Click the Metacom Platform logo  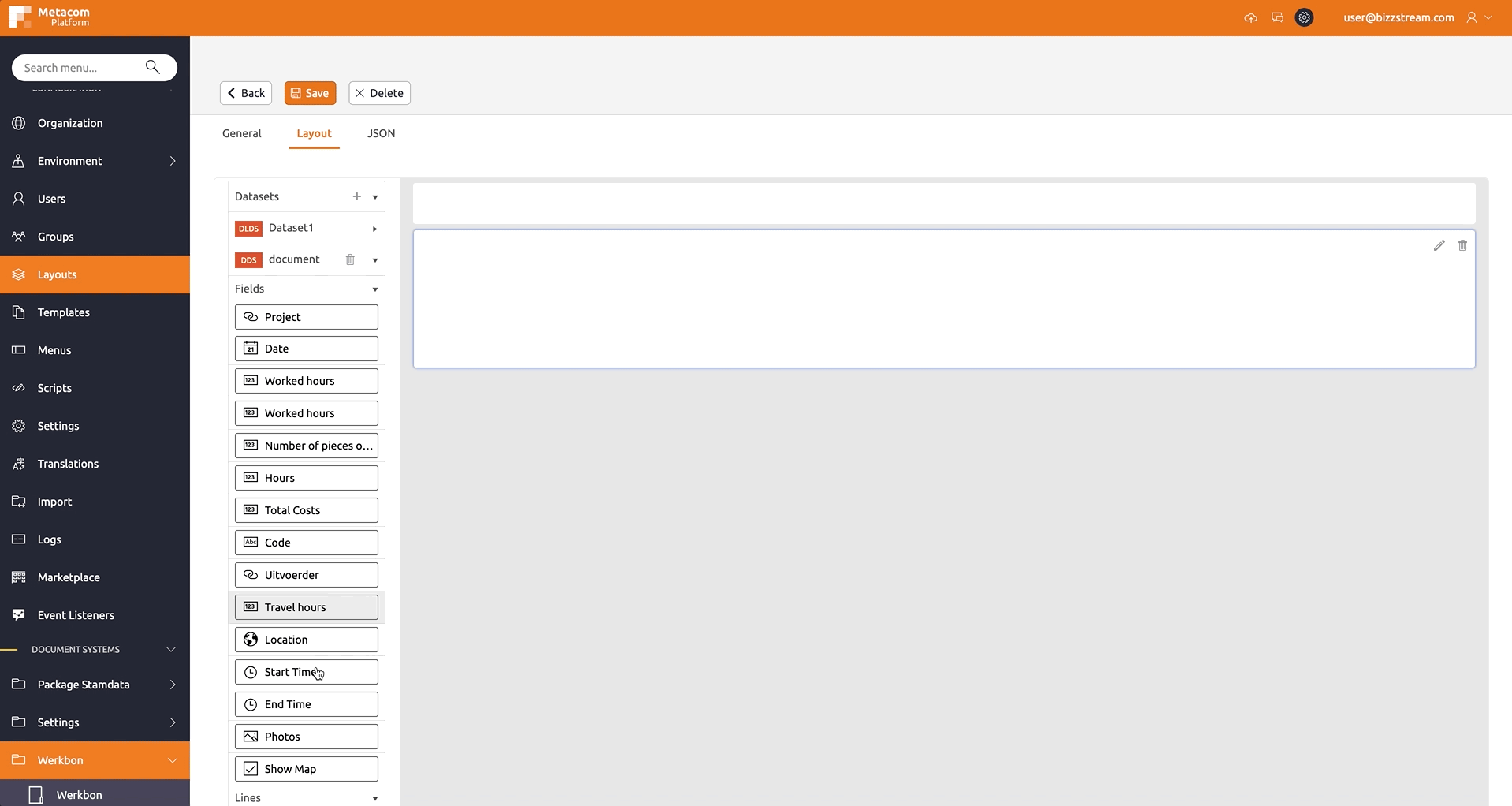[50, 17]
